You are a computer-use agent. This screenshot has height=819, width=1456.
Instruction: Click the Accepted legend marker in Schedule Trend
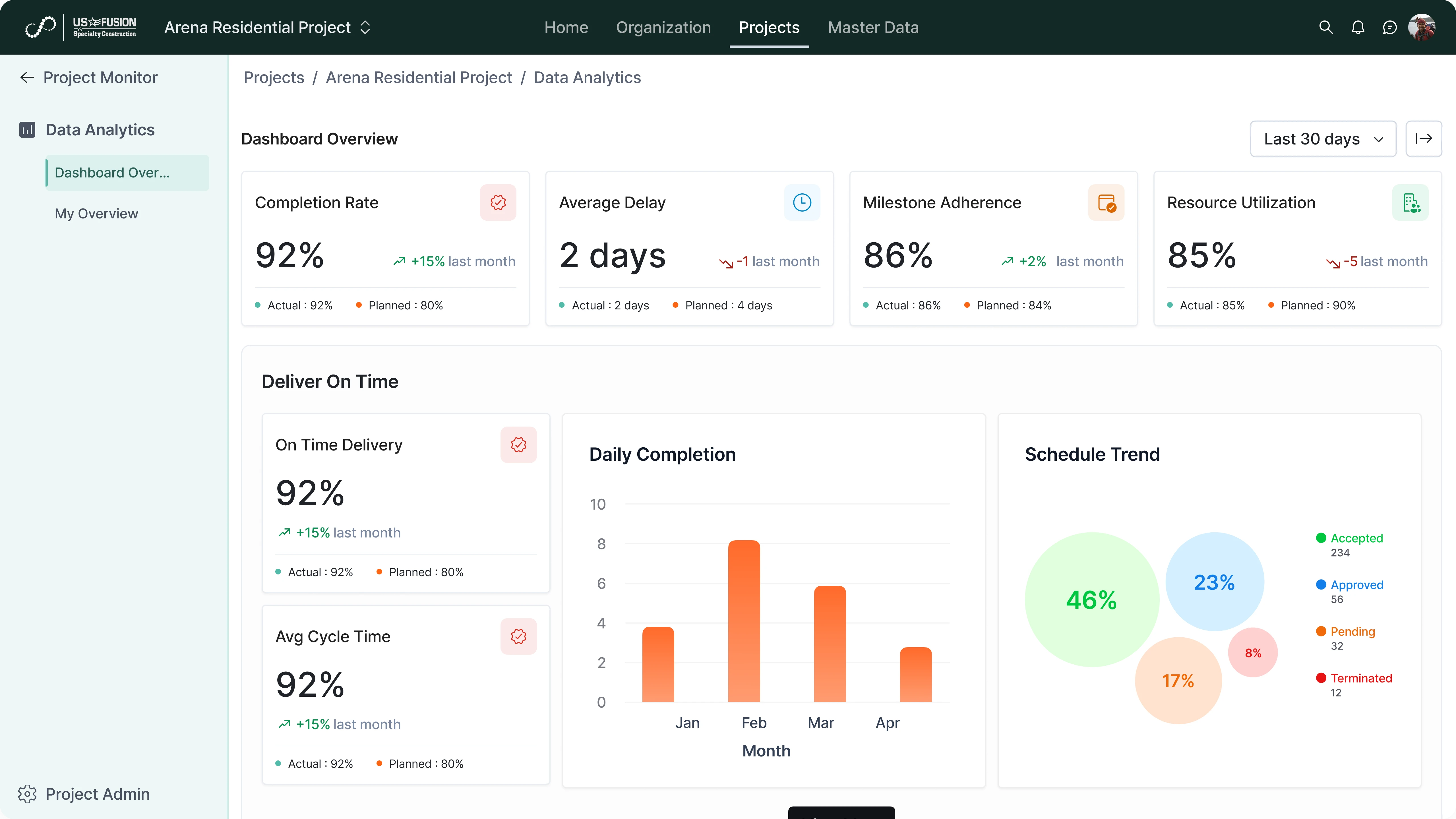pos(1321,537)
